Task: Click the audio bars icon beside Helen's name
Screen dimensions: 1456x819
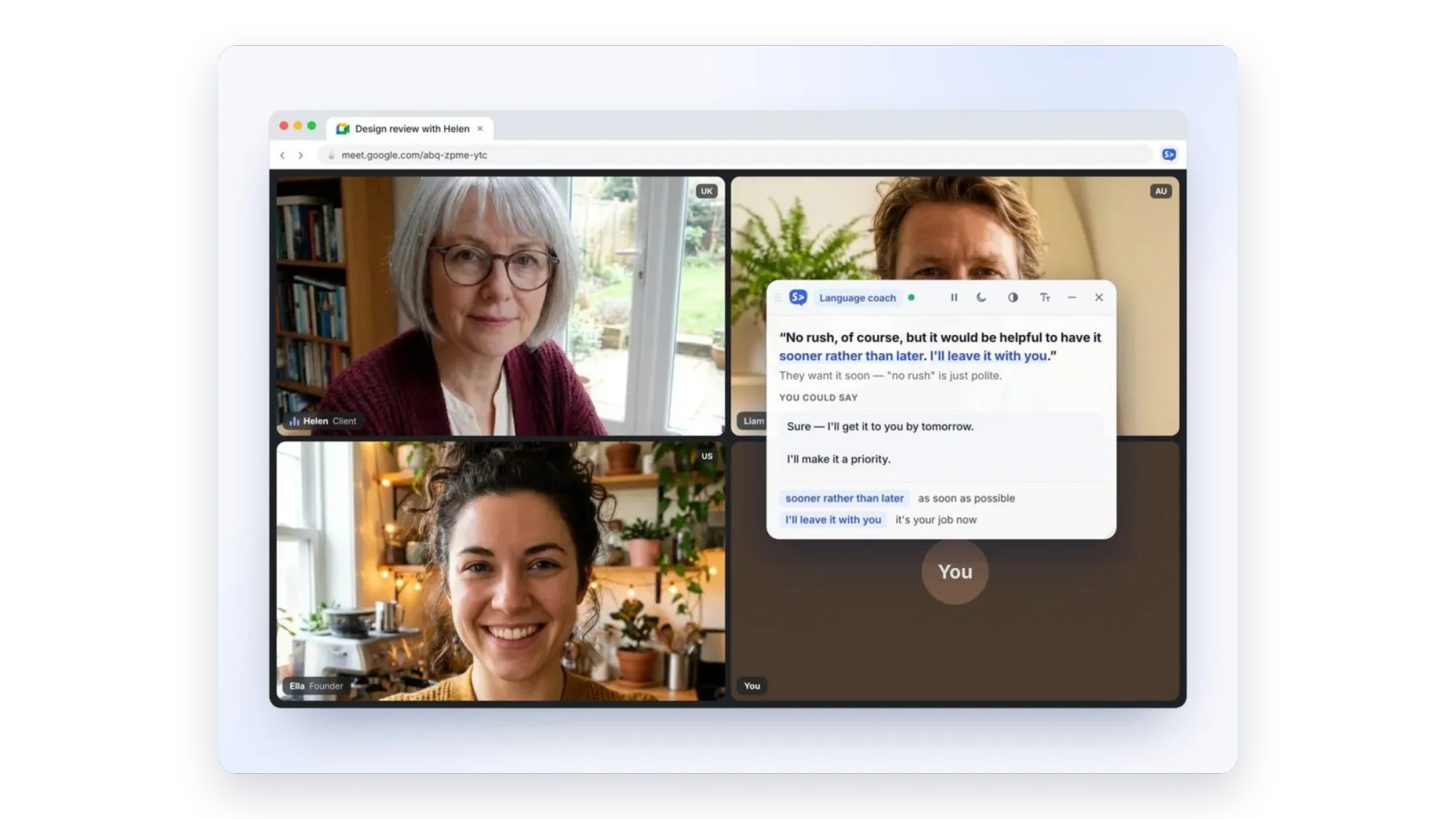Action: tap(294, 421)
